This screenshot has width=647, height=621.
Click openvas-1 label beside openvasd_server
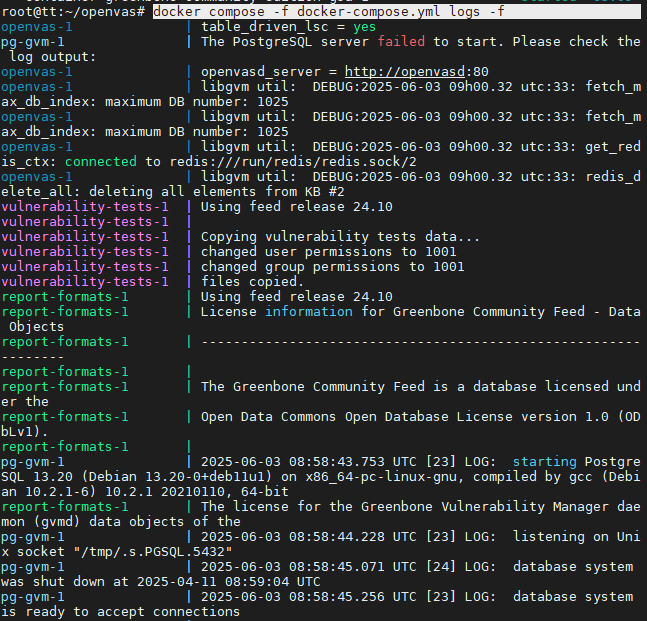coord(37,71)
